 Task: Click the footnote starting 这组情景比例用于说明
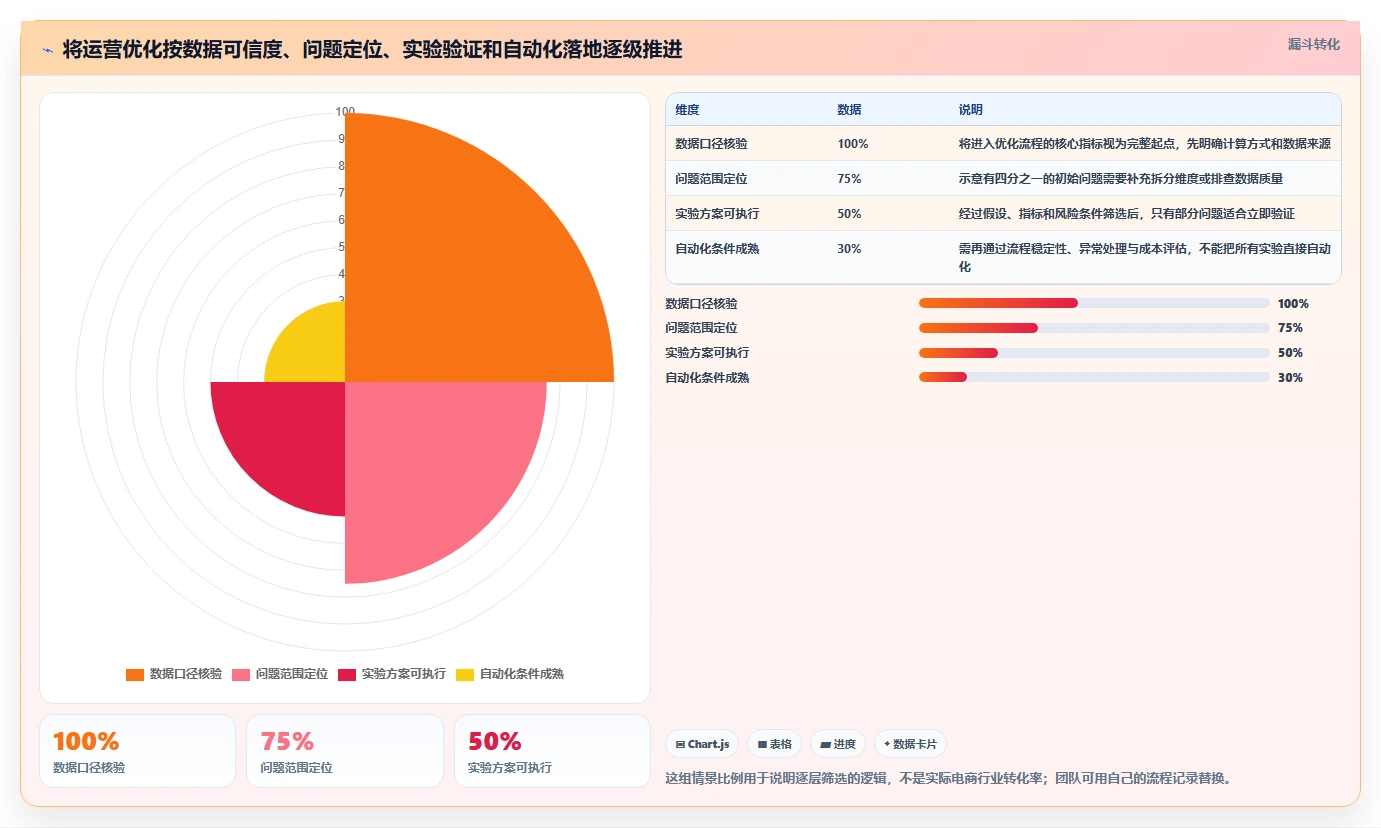948,778
